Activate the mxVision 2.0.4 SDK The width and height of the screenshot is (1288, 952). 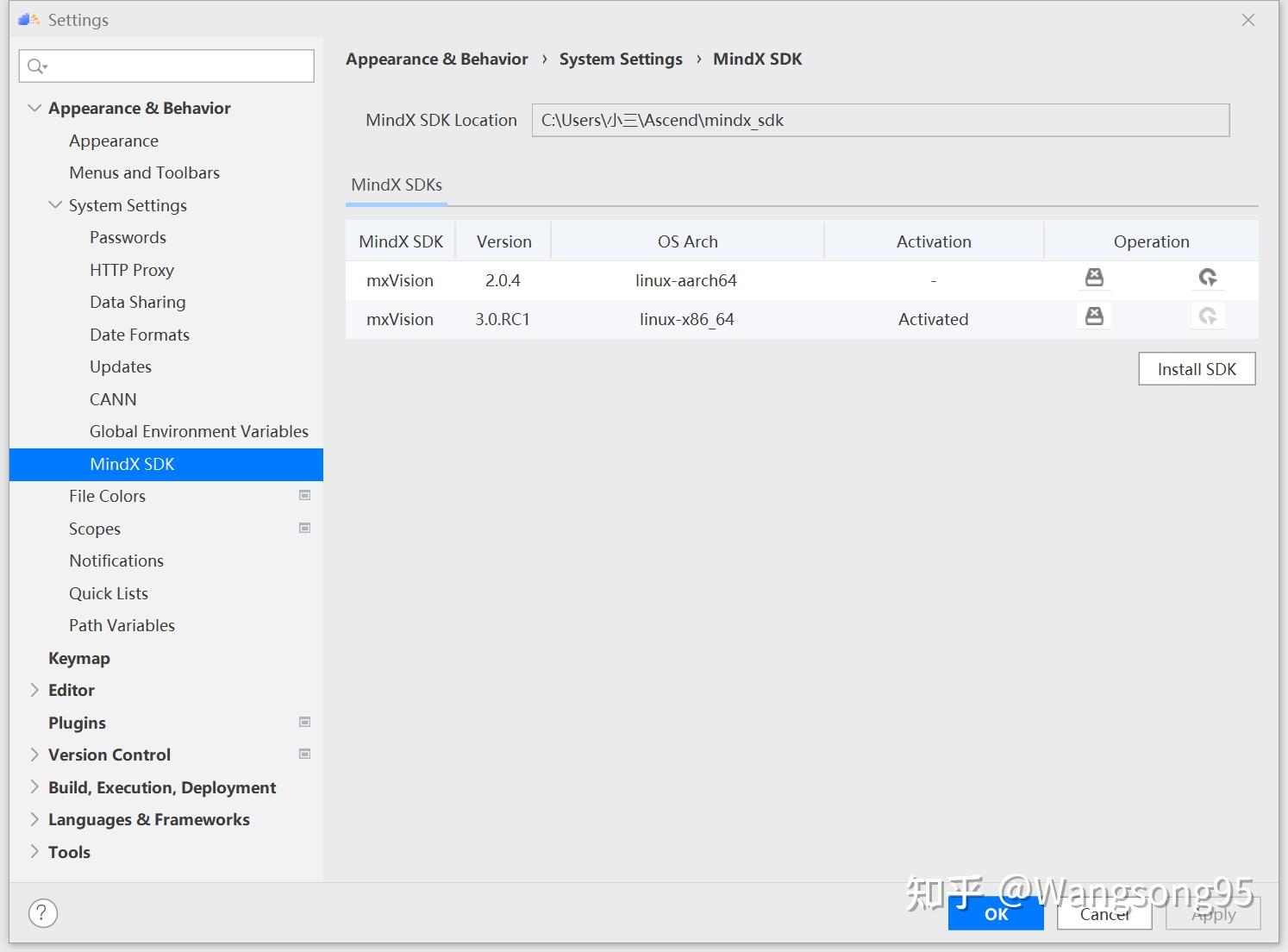pyautogui.click(x=1208, y=278)
